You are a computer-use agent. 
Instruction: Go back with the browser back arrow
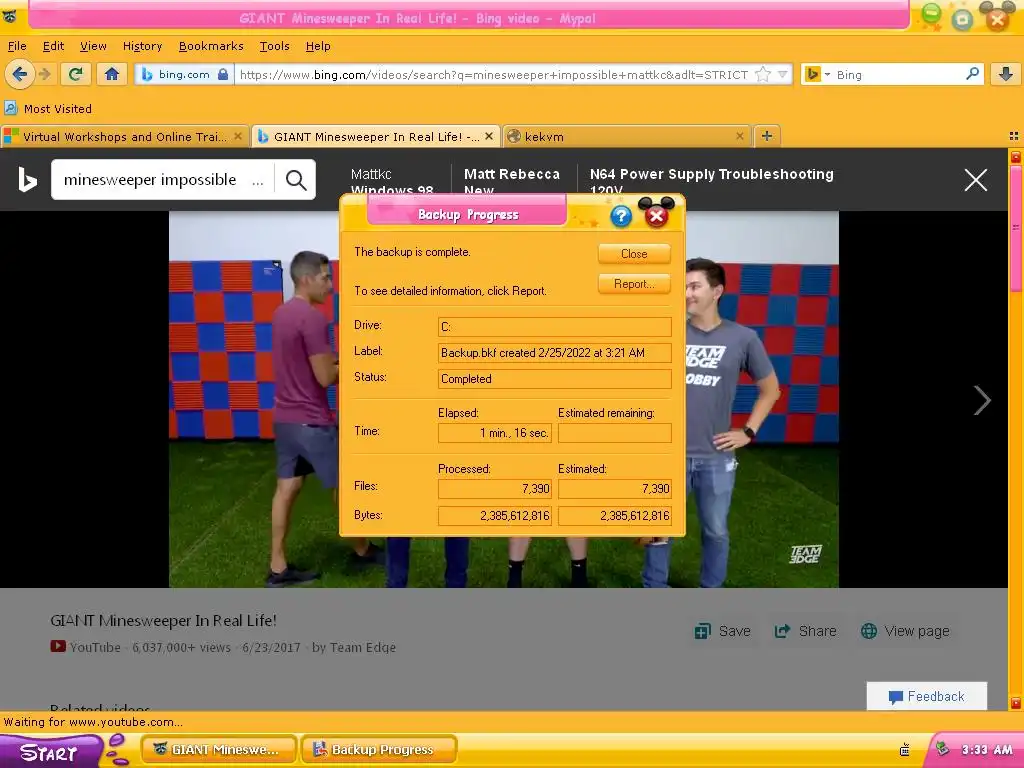click(x=20, y=74)
